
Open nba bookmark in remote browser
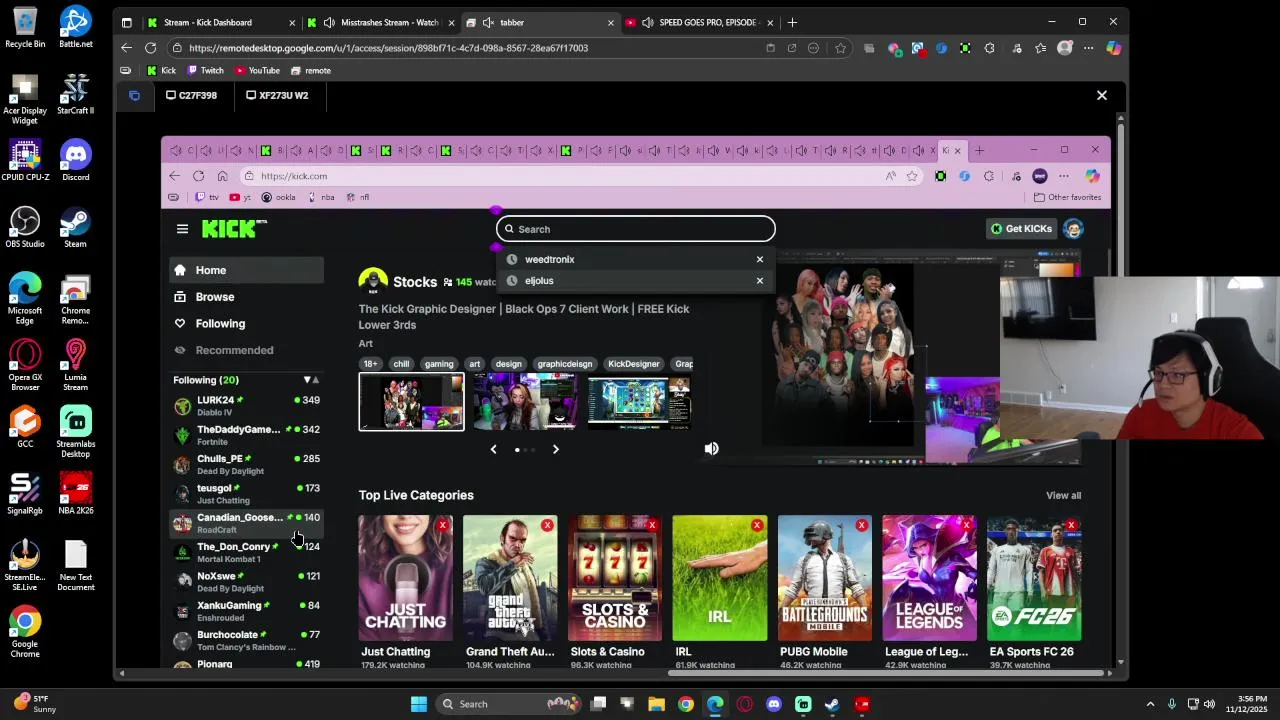coord(321,197)
